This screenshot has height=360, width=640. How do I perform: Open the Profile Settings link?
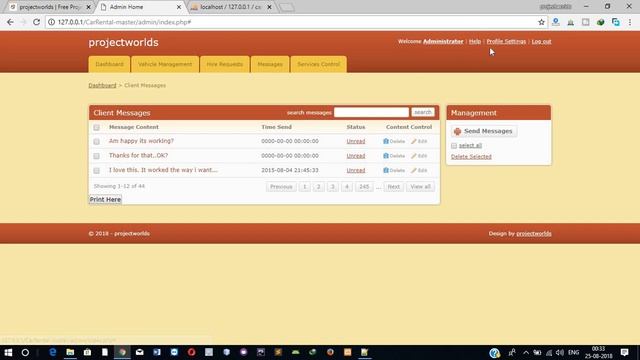[506, 41]
